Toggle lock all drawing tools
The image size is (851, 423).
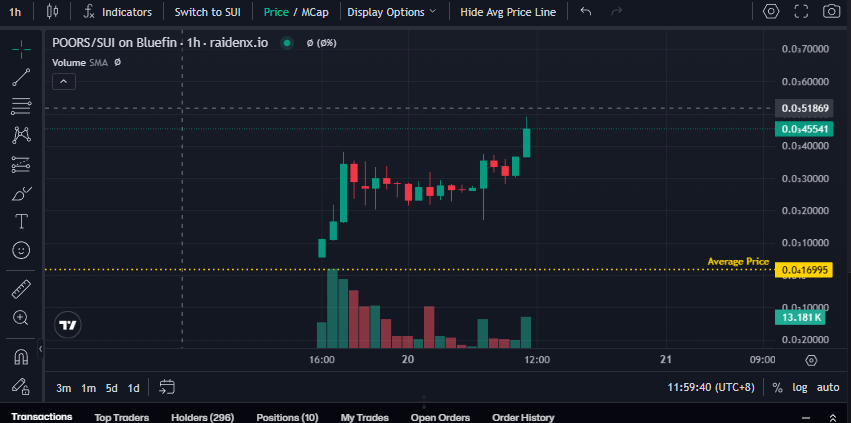pyautogui.click(x=21, y=386)
